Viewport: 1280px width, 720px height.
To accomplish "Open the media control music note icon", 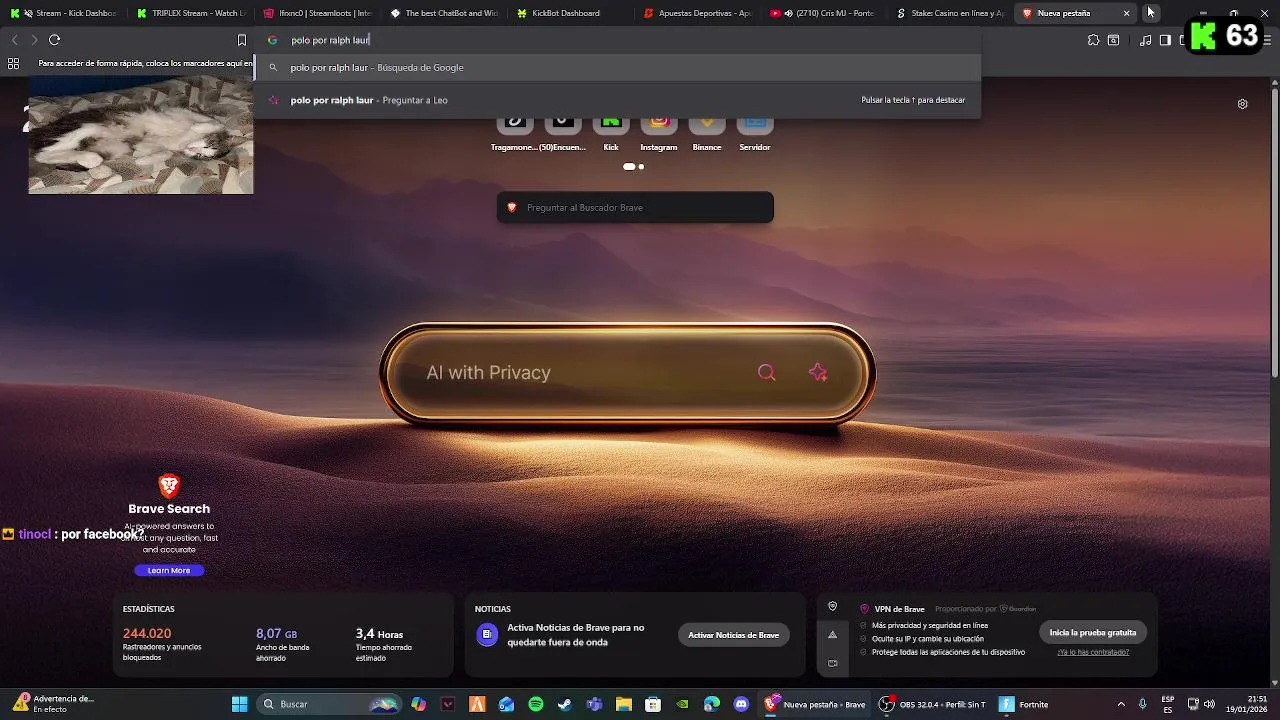I will click(1146, 40).
